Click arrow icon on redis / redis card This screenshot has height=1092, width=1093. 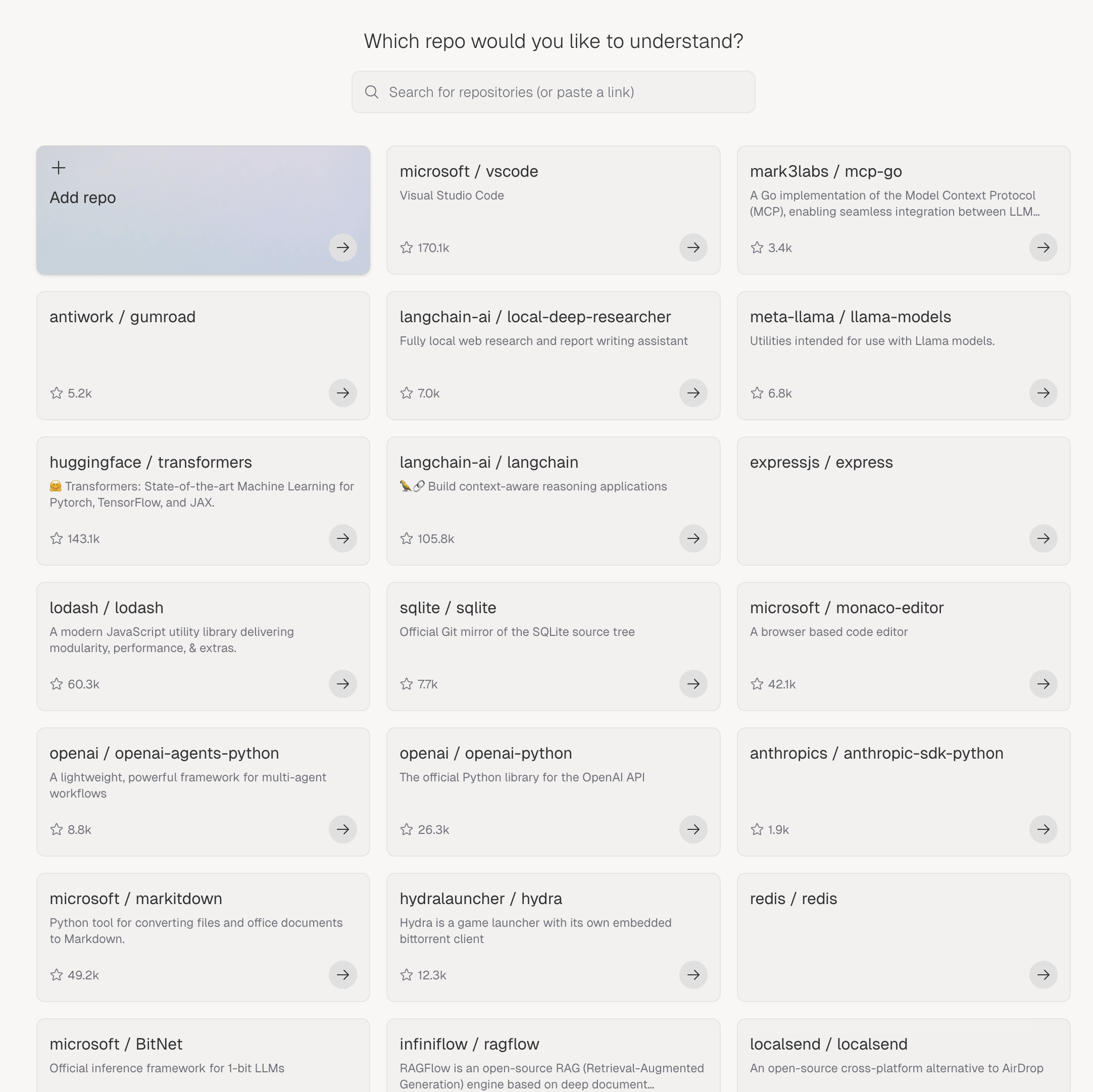[x=1042, y=974]
